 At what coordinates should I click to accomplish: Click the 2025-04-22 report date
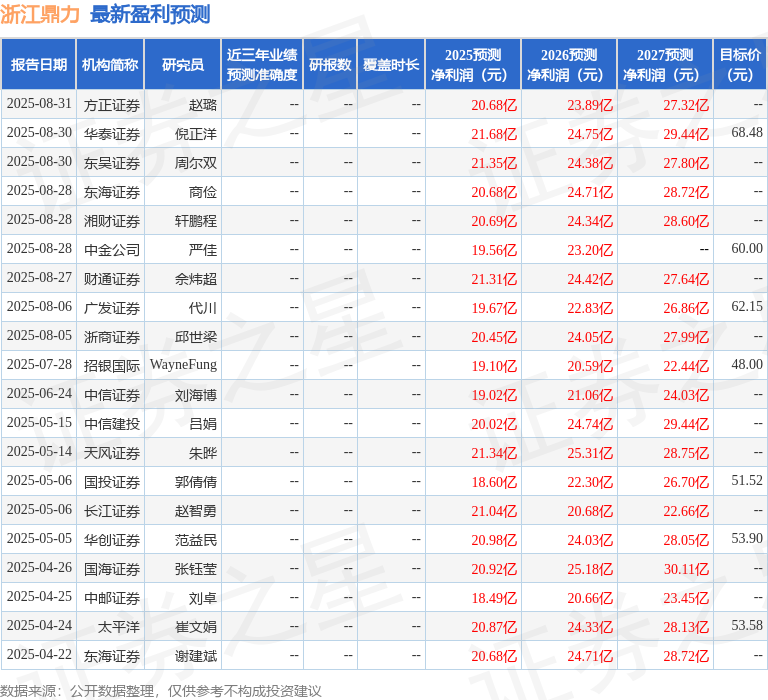pyautogui.click(x=39, y=654)
